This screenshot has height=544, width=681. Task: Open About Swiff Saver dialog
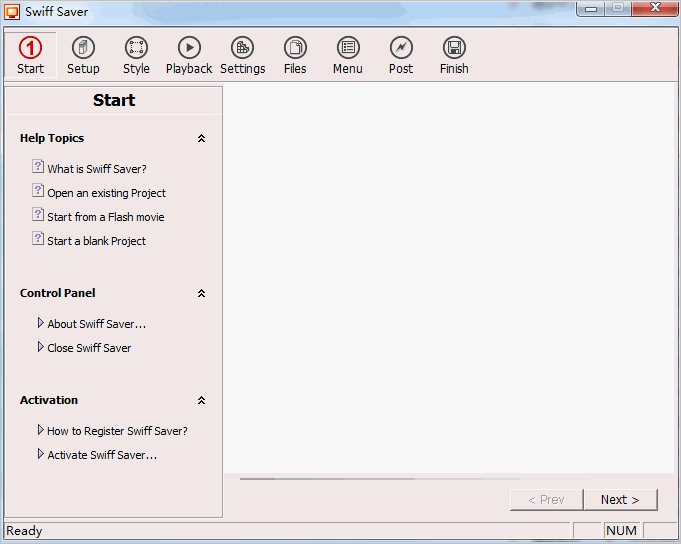pyautogui.click(x=97, y=324)
